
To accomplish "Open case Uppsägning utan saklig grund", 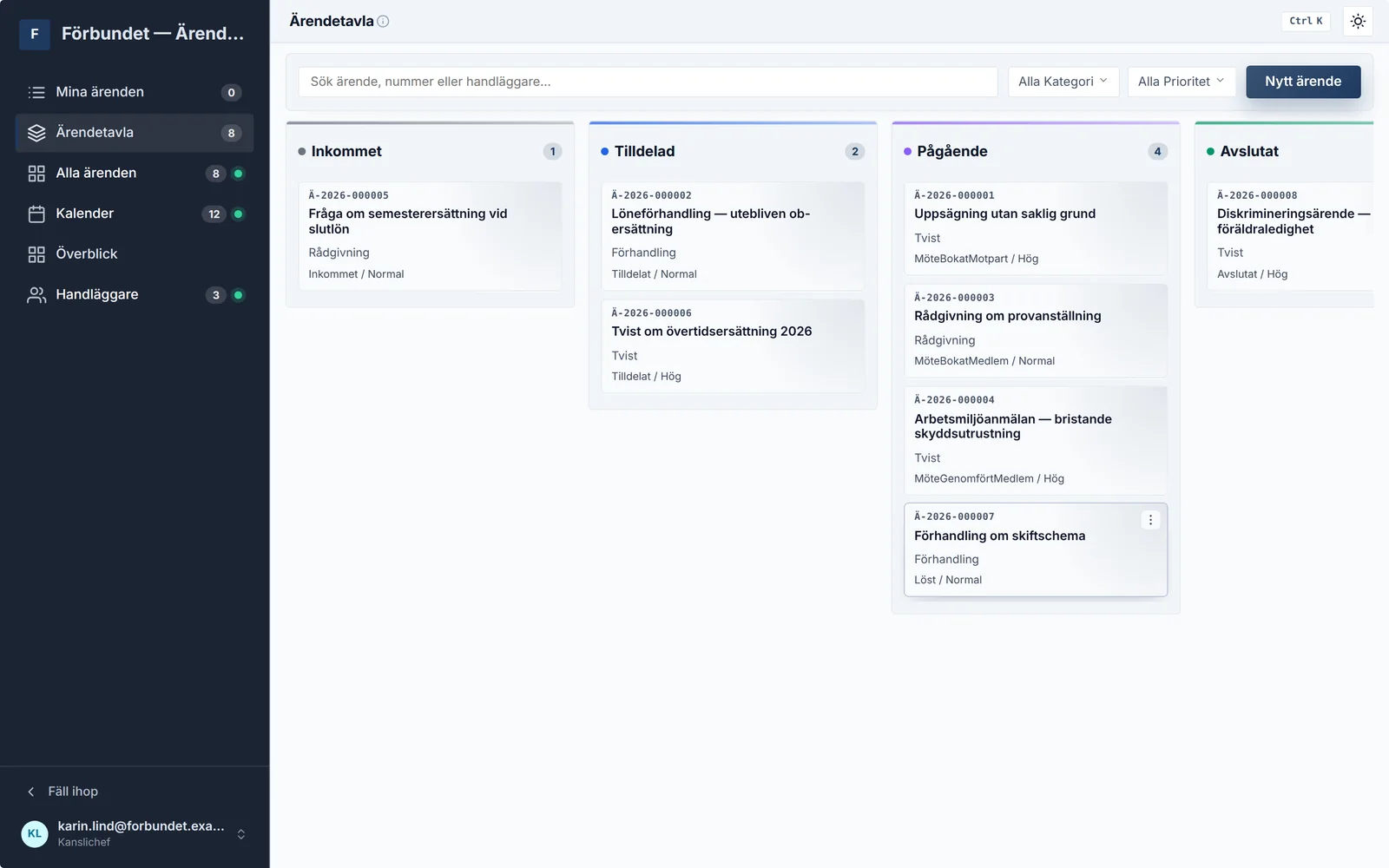I will 1036,227.
